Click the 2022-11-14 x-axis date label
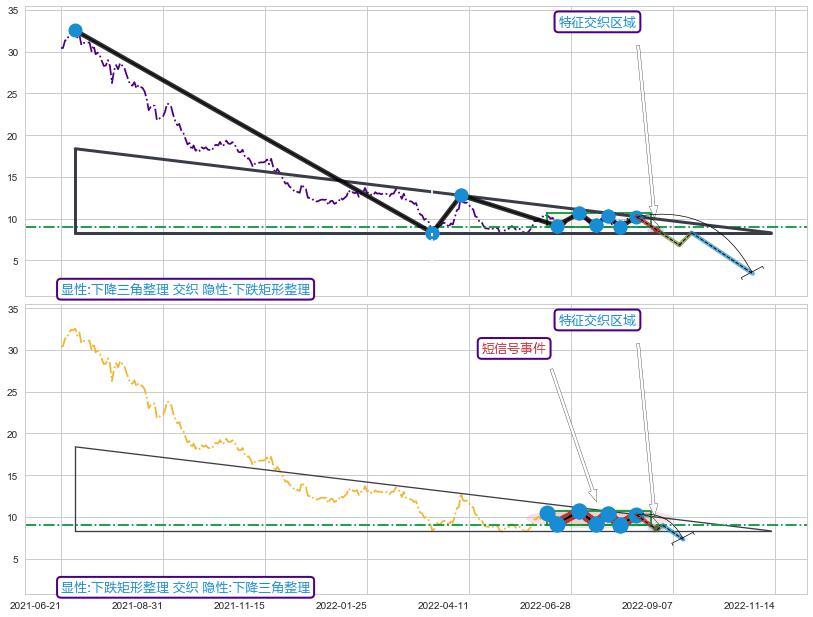This screenshot has height=617, width=813. [748, 605]
